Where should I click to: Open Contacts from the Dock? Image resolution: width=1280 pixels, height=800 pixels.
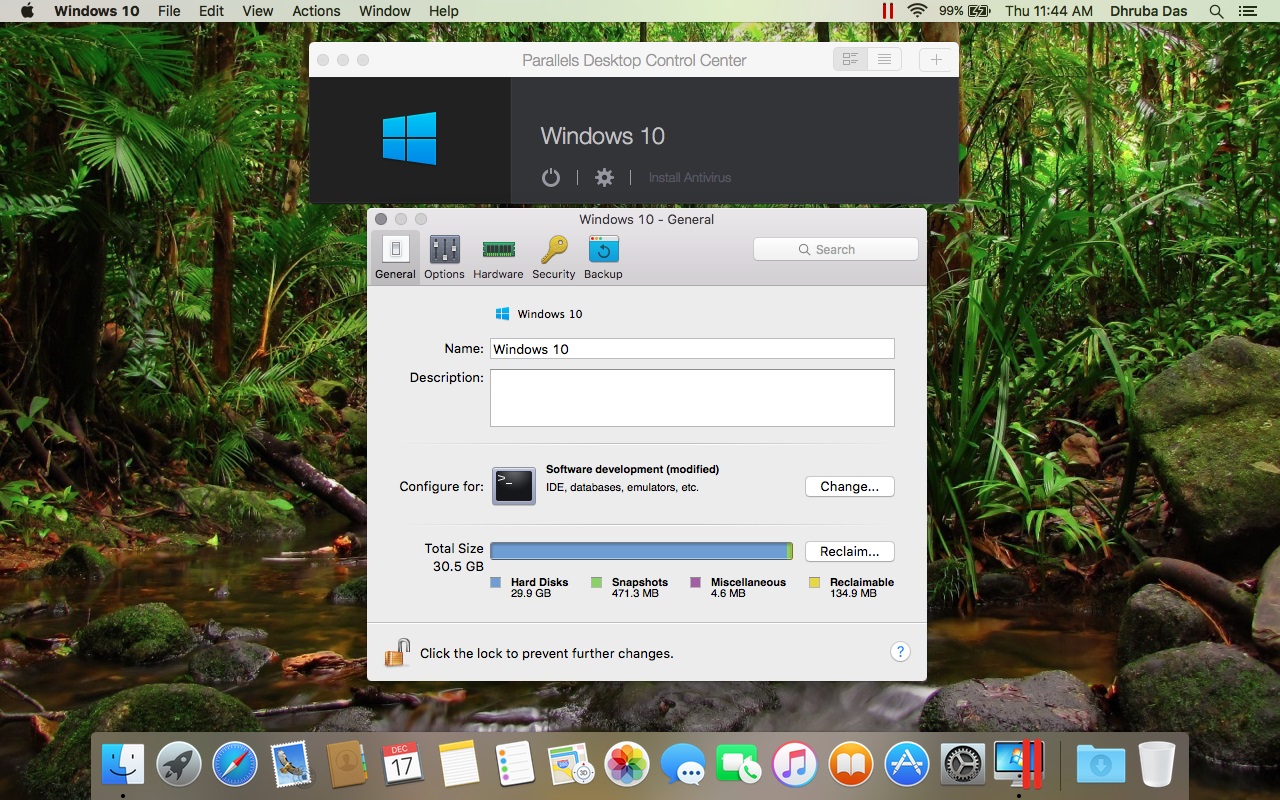pyautogui.click(x=349, y=765)
